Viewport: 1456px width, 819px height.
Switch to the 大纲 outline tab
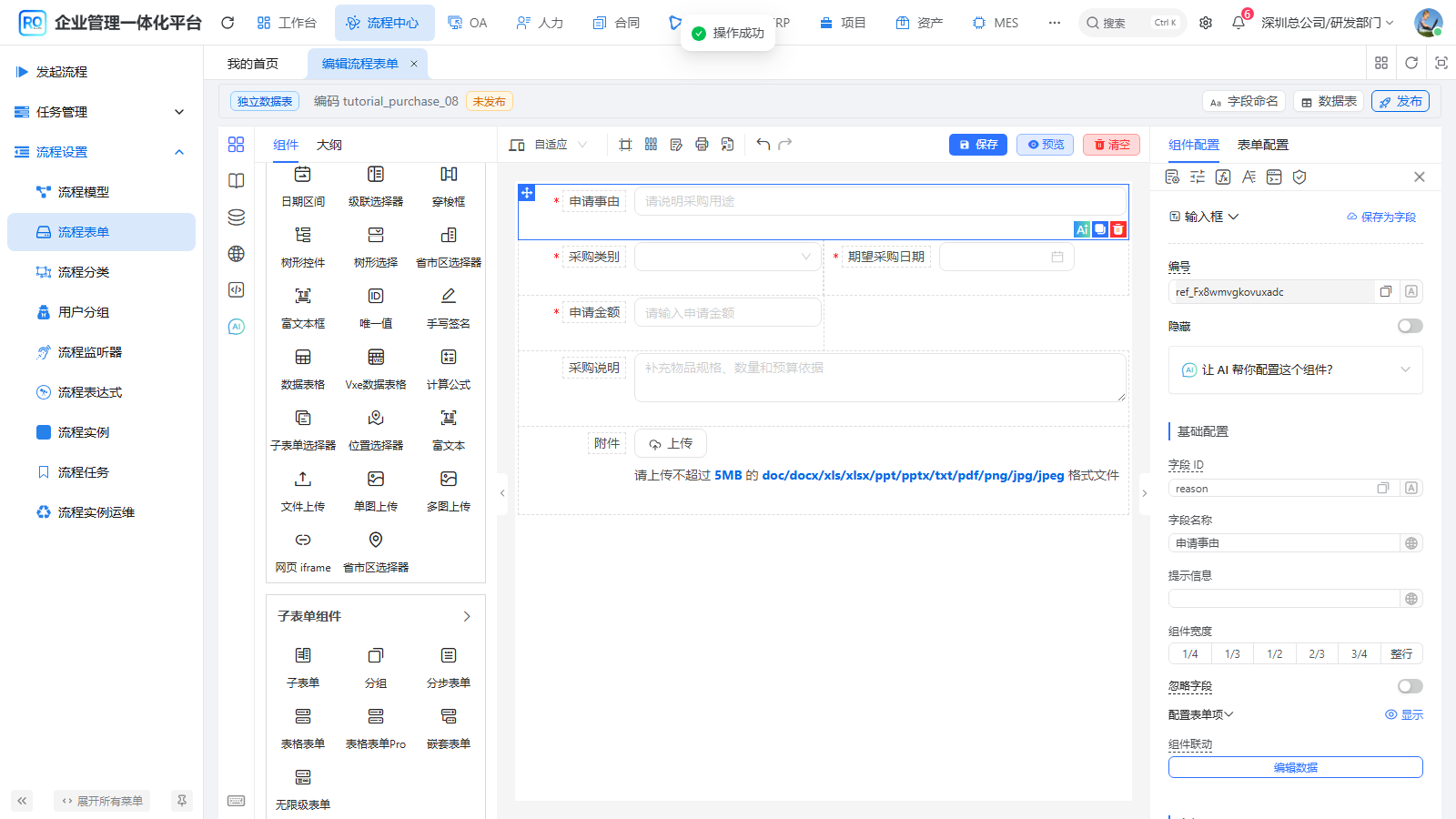329,145
